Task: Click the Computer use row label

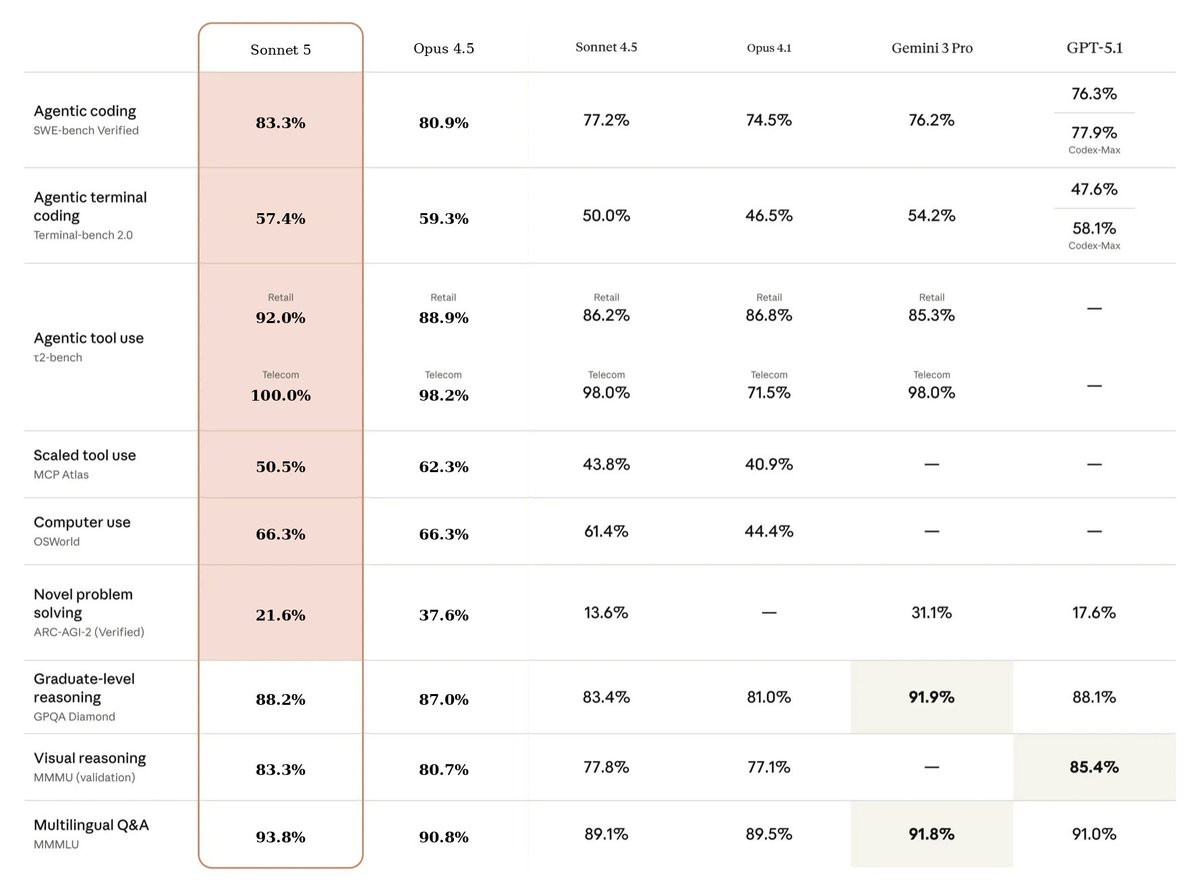Action: click(82, 522)
